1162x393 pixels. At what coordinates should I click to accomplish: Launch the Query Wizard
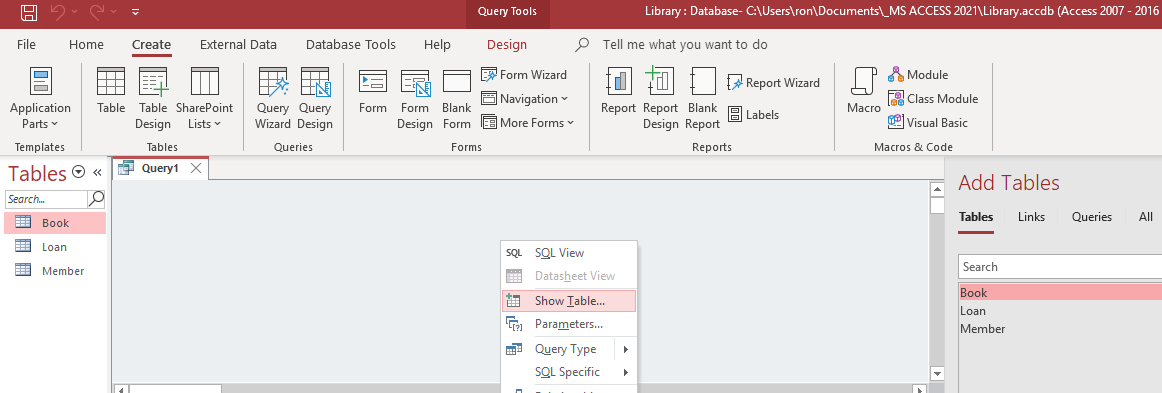tap(273, 99)
